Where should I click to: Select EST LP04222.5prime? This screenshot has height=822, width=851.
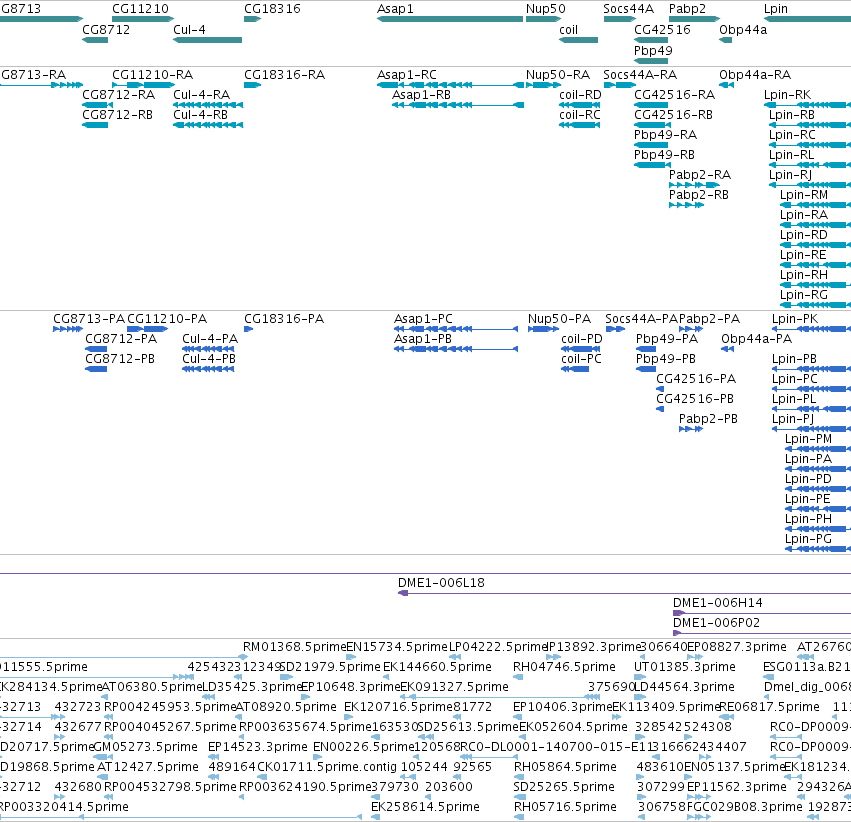(497, 647)
